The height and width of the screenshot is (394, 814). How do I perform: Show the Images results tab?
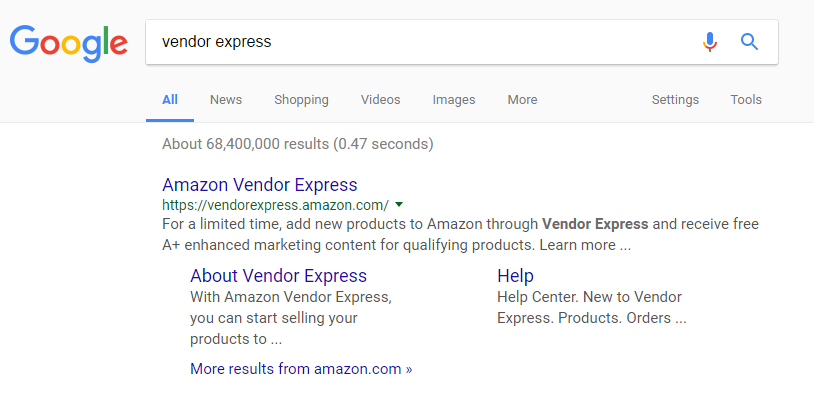(454, 100)
